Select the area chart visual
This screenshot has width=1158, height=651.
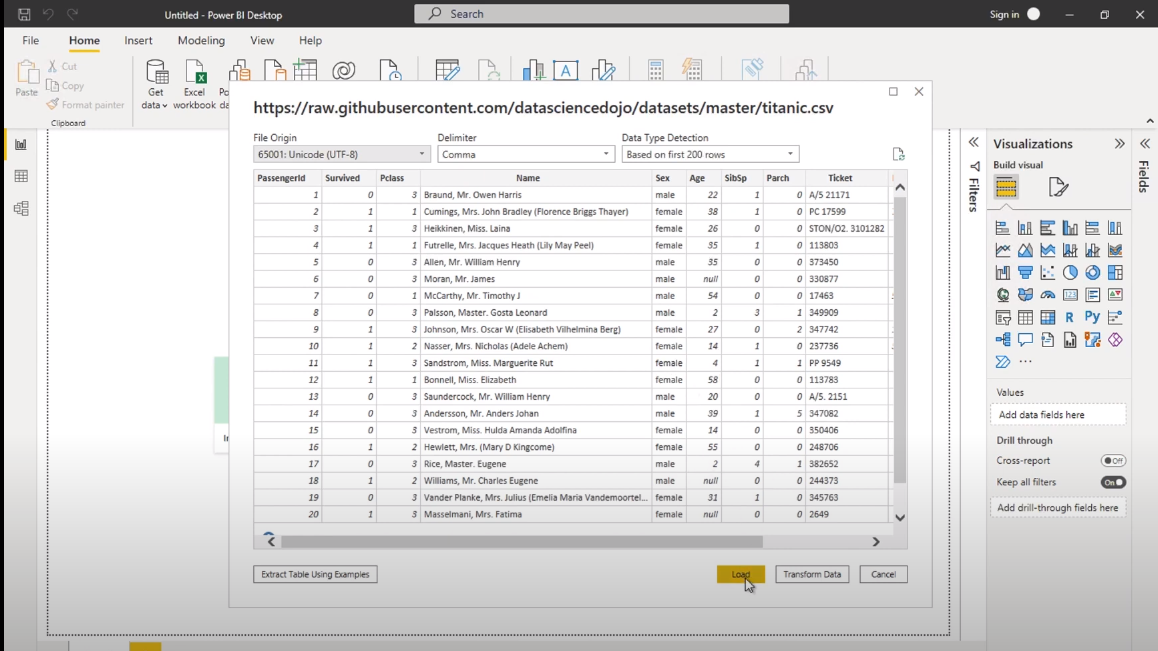tap(1025, 250)
